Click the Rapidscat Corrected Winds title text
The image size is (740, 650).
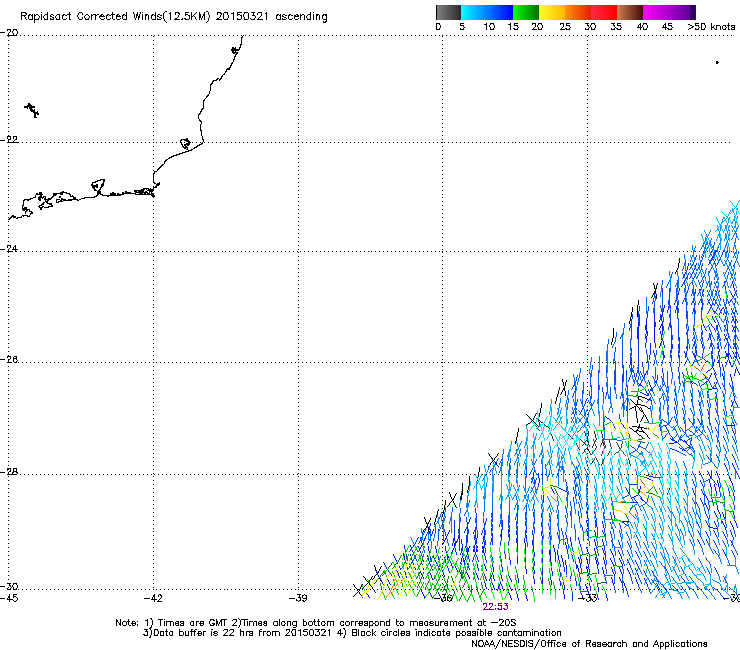click(174, 17)
